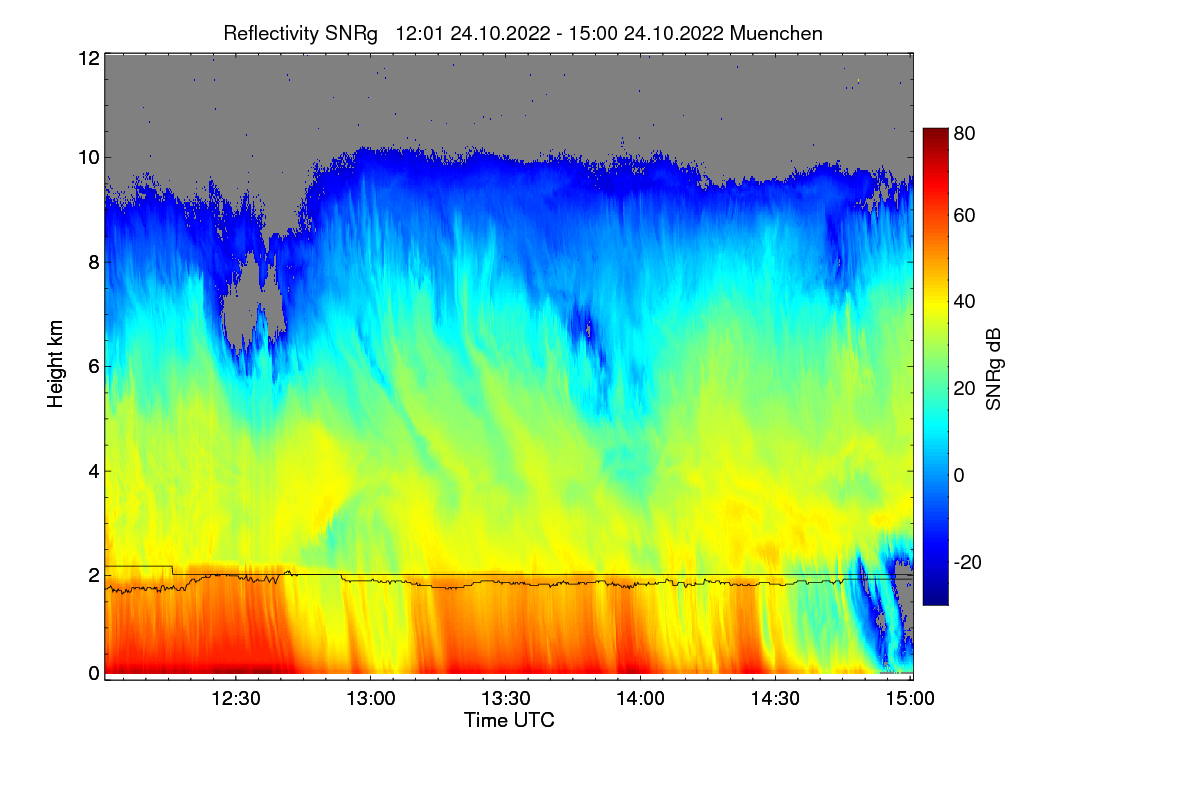Click the 10 km height tick label
Screen dimensions: 1200x800
click(x=88, y=157)
